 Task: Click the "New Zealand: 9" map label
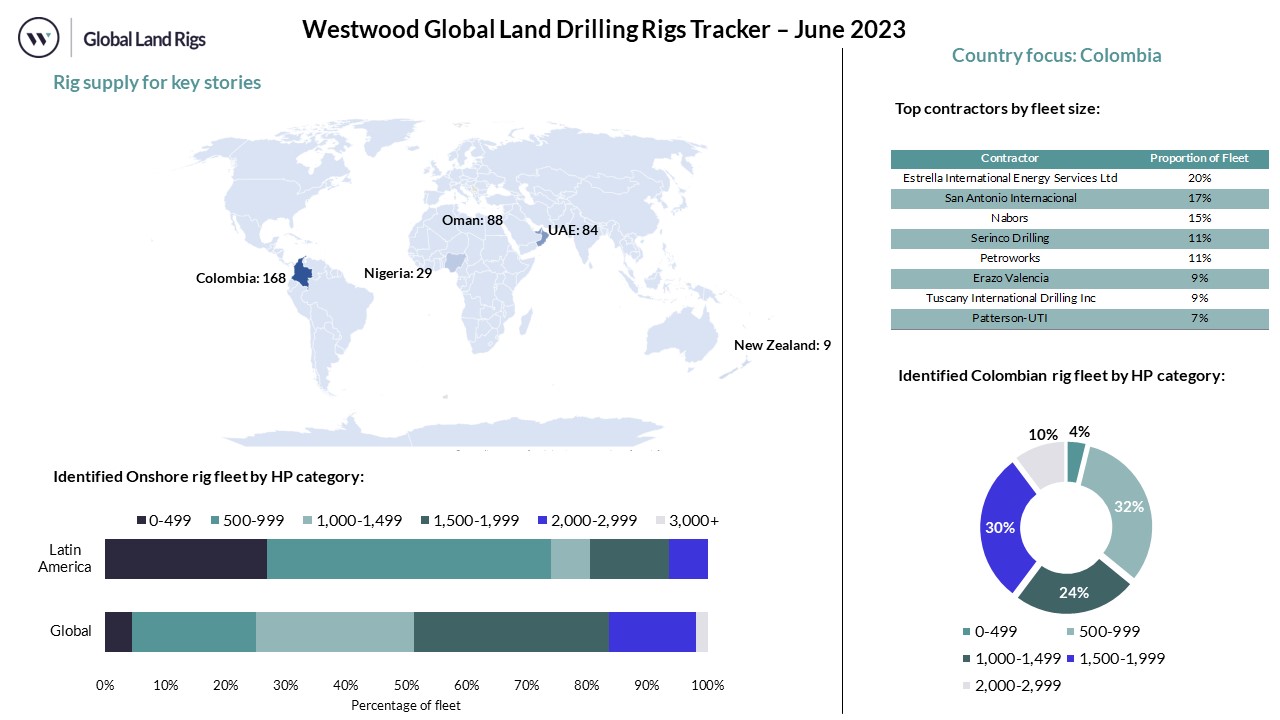[x=782, y=345]
